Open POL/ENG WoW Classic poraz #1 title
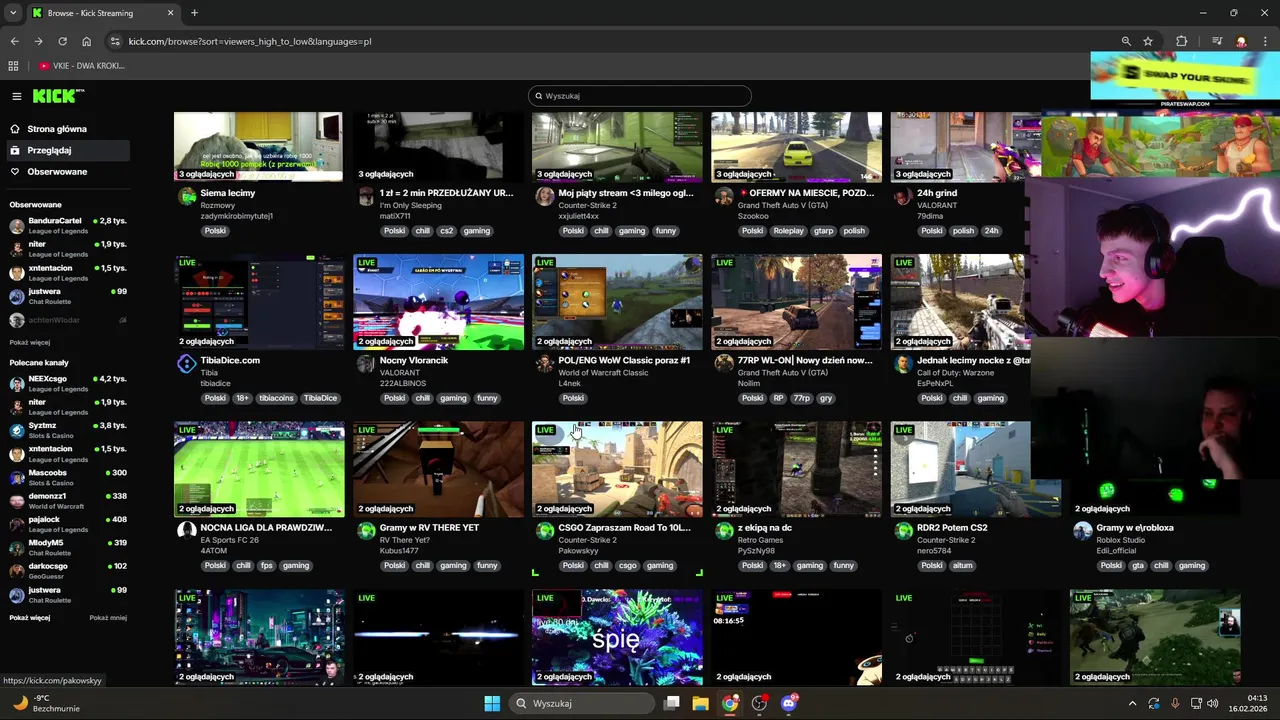Screen dimensions: 1280x720 tap(624, 360)
